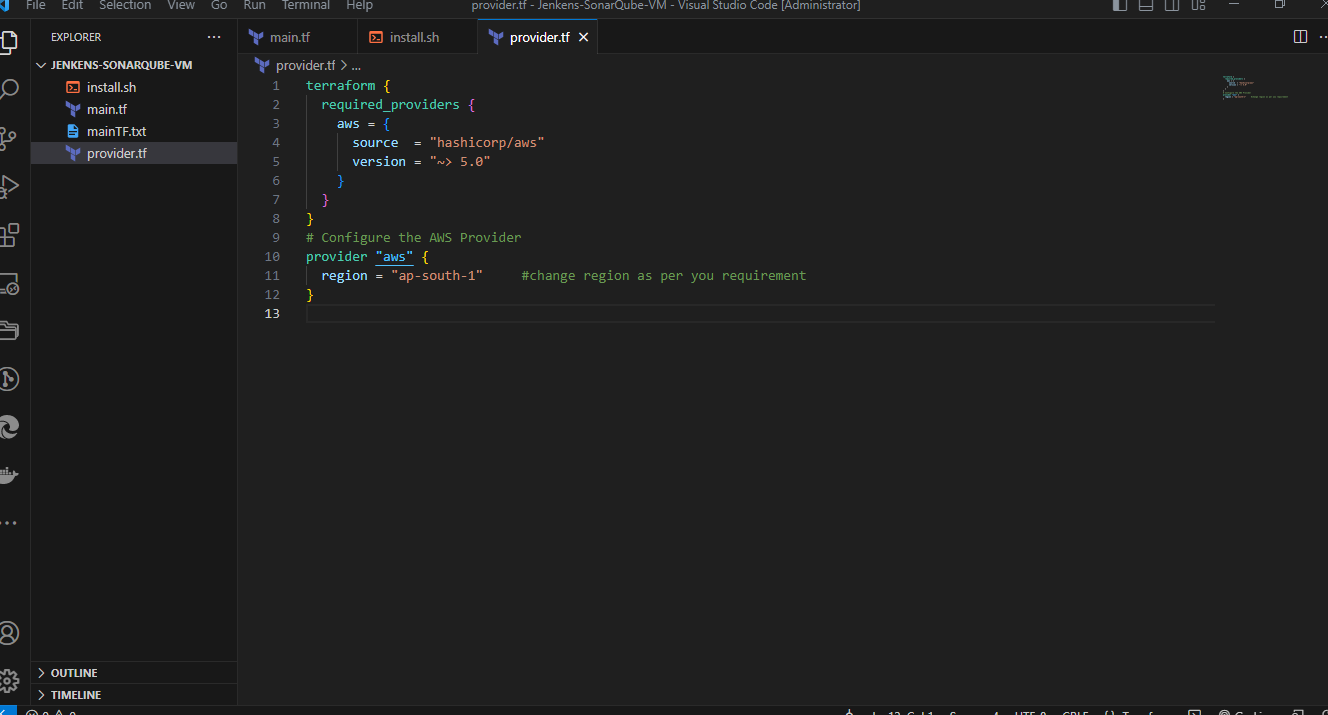The image size is (1328, 715).
Task: Open the Manage gear icon
Action: pyautogui.click(x=9, y=681)
